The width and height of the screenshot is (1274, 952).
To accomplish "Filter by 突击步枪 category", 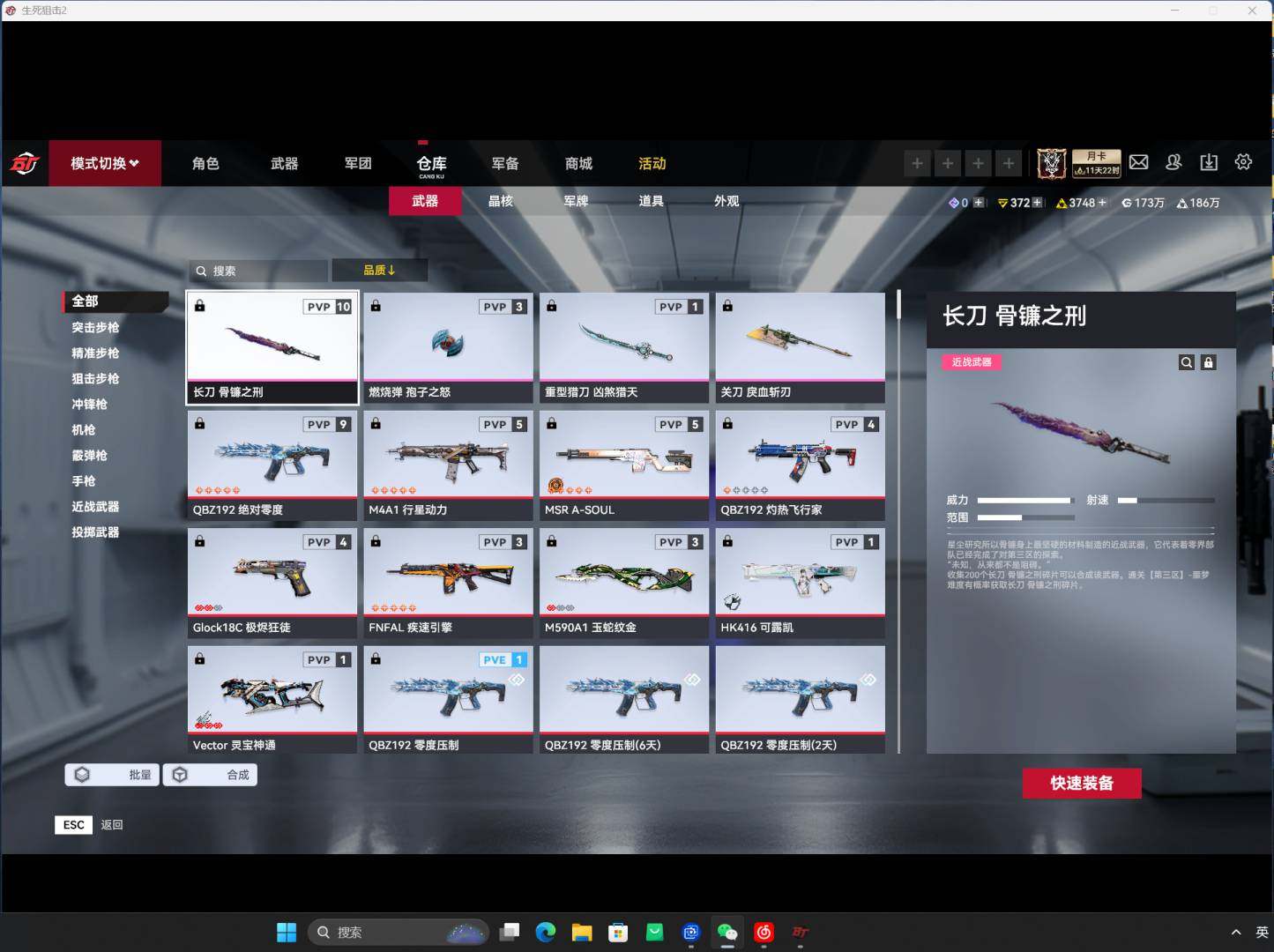I will [95, 327].
